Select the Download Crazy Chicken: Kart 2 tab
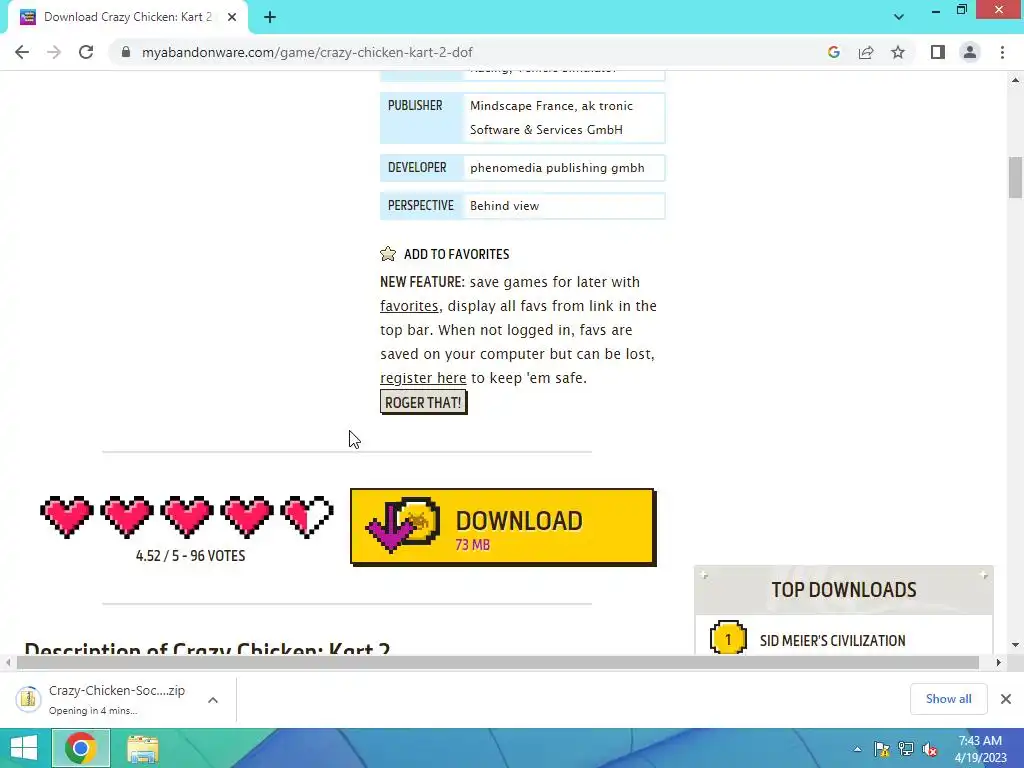 tap(128, 17)
